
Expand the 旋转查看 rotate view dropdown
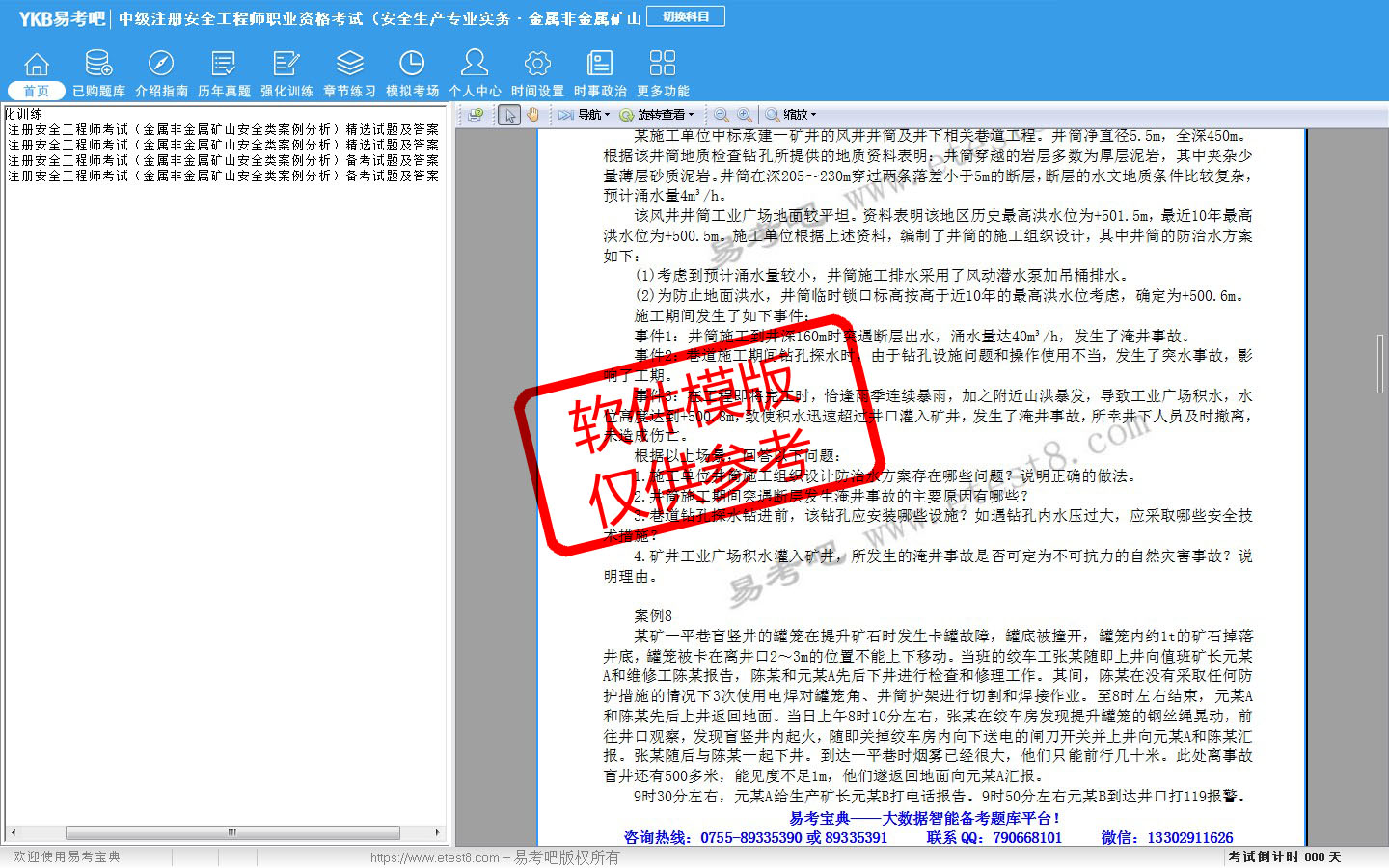(658, 115)
